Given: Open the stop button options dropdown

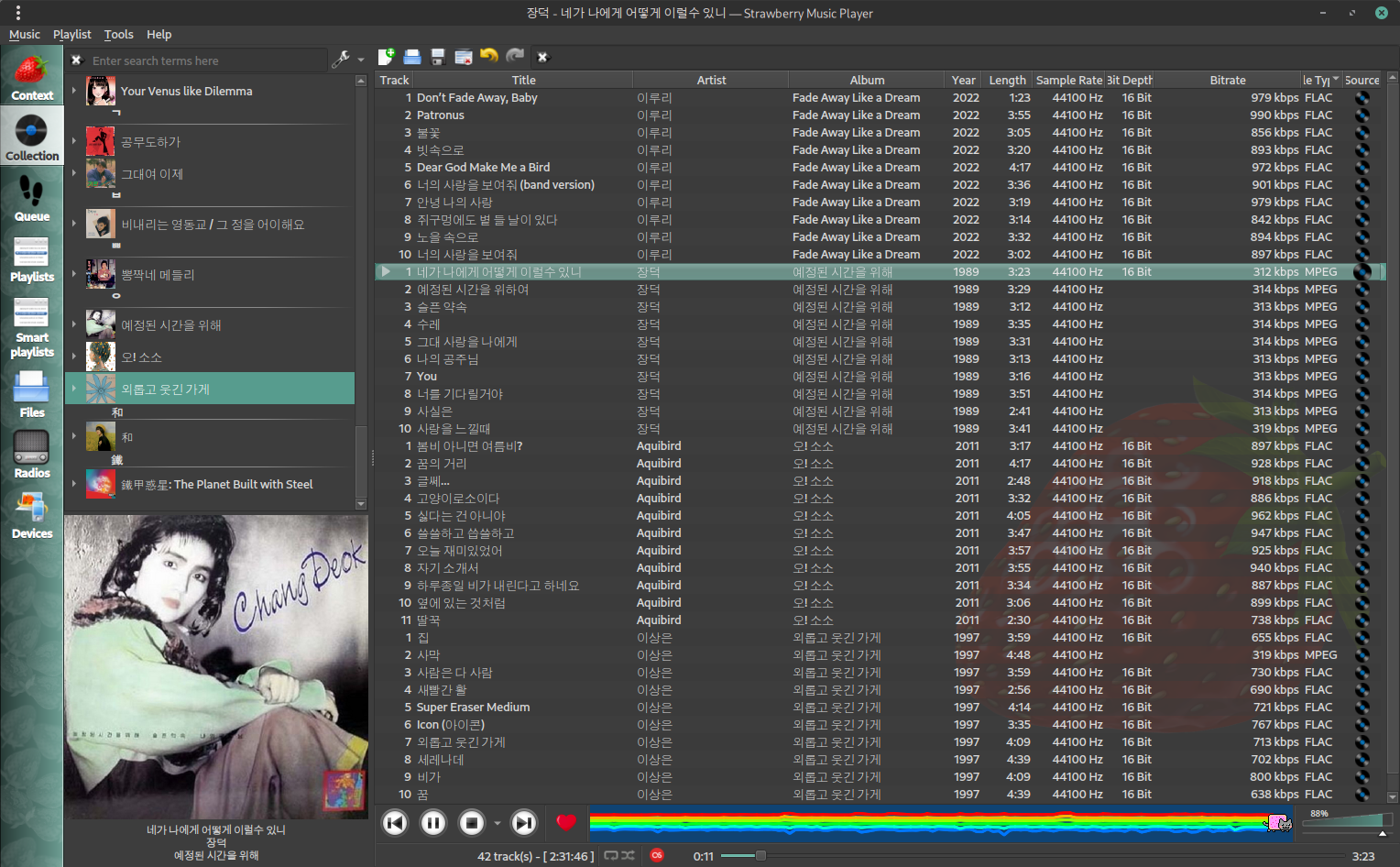Looking at the screenshot, I should click(x=498, y=823).
